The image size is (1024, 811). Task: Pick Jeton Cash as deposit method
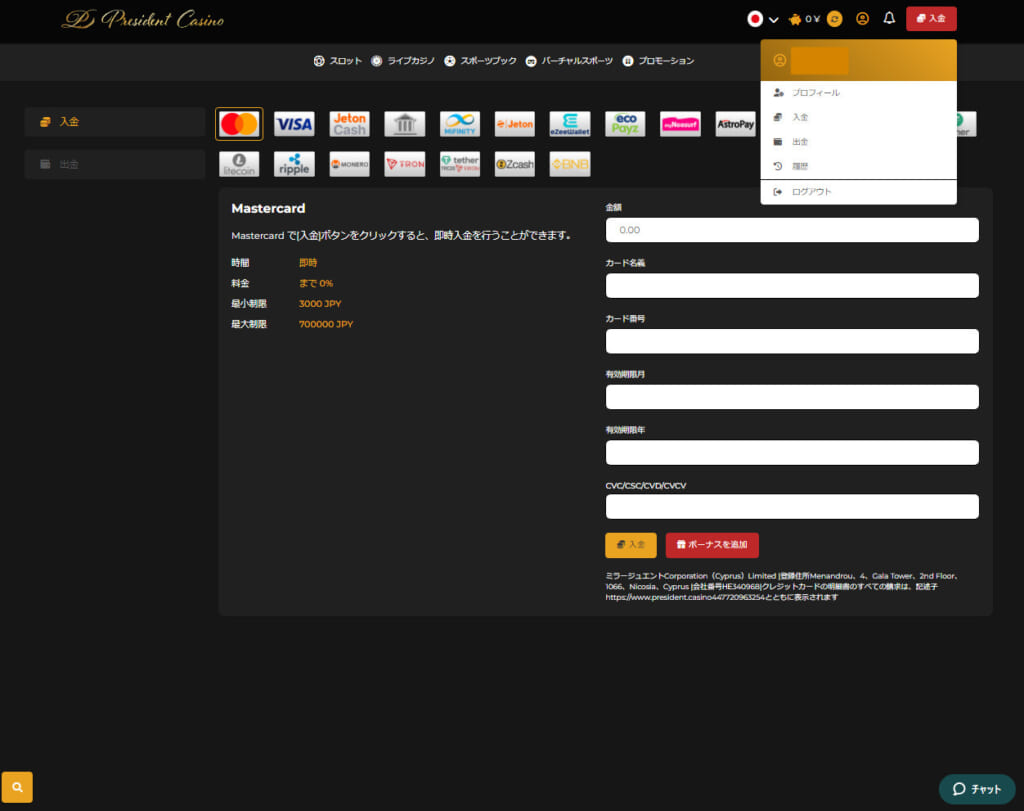point(349,124)
